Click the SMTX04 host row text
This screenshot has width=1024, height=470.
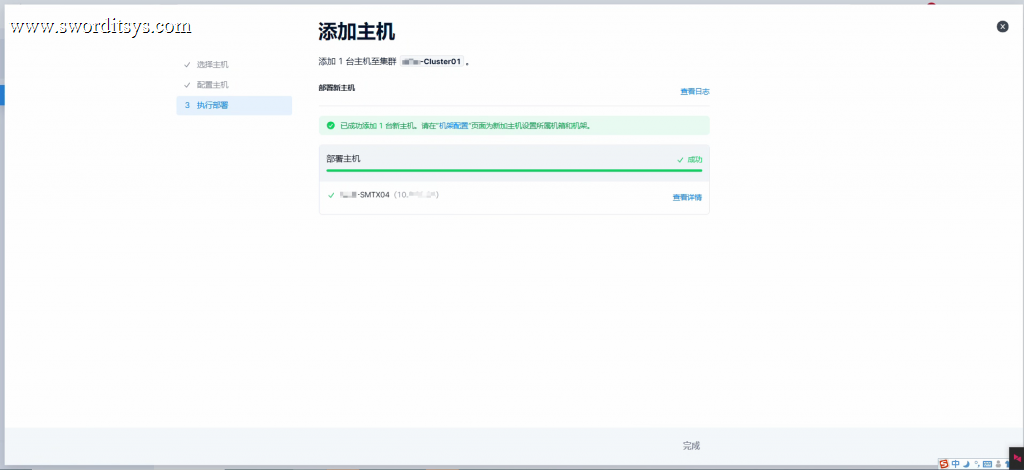389,195
